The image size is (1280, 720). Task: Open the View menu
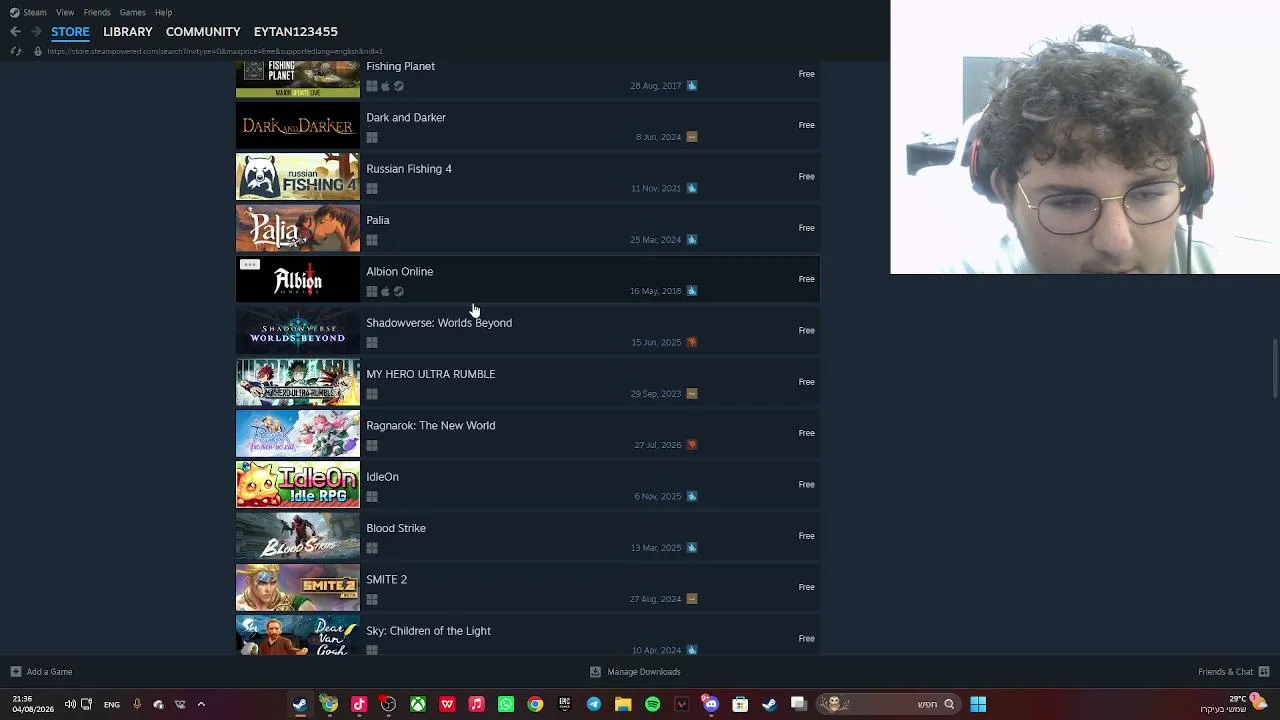65,12
